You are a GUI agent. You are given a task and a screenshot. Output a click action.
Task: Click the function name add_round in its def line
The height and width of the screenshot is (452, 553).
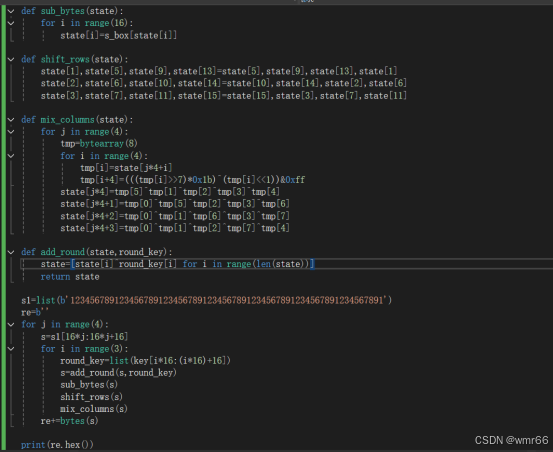(x=62, y=252)
